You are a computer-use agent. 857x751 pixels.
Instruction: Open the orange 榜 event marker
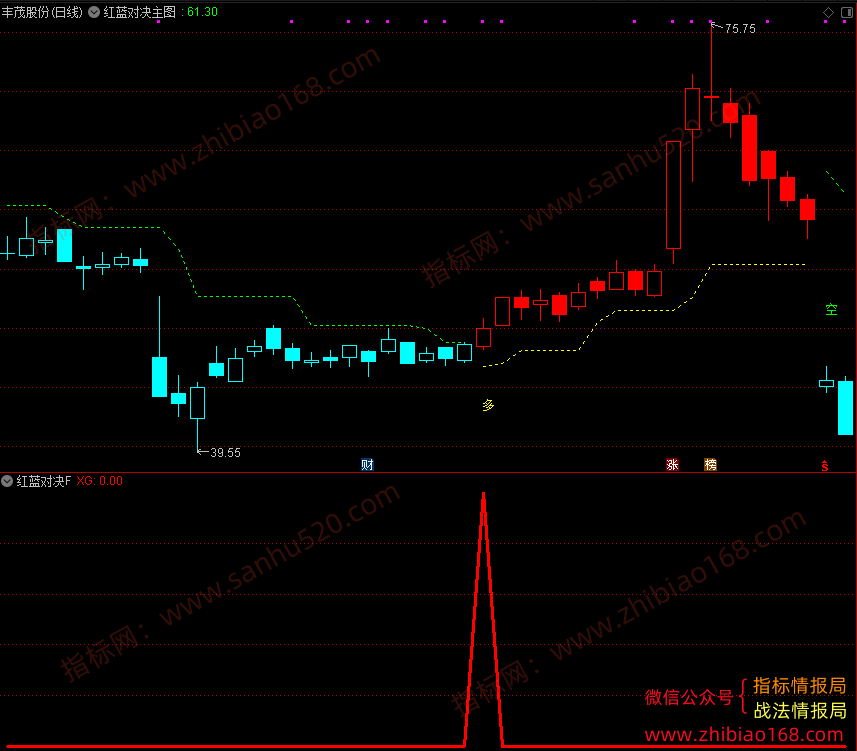click(x=711, y=465)
